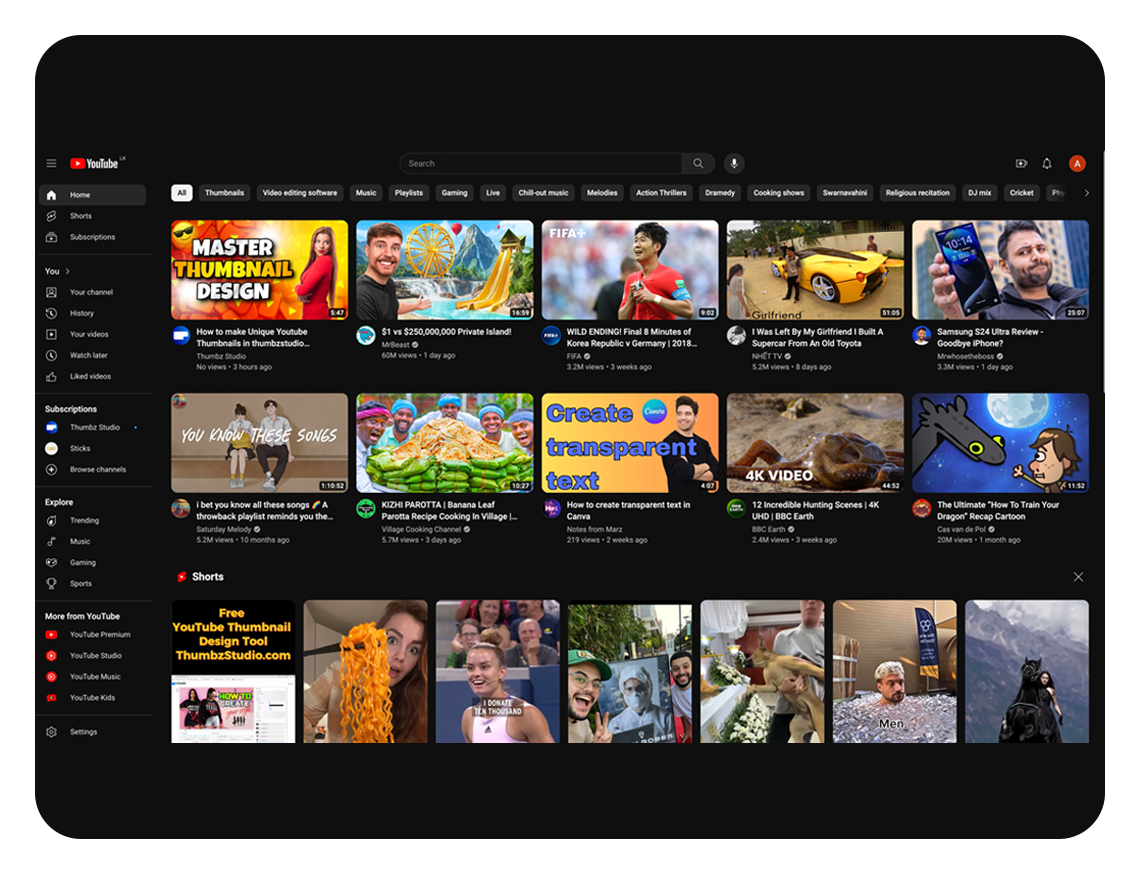Open the Saturday Melody channel avatar

pos(181,508)
